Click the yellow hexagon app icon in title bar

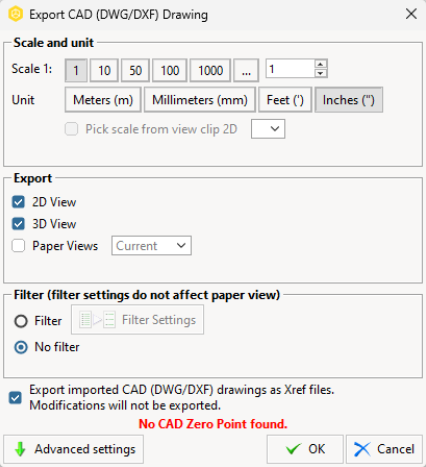coord(15,14)
